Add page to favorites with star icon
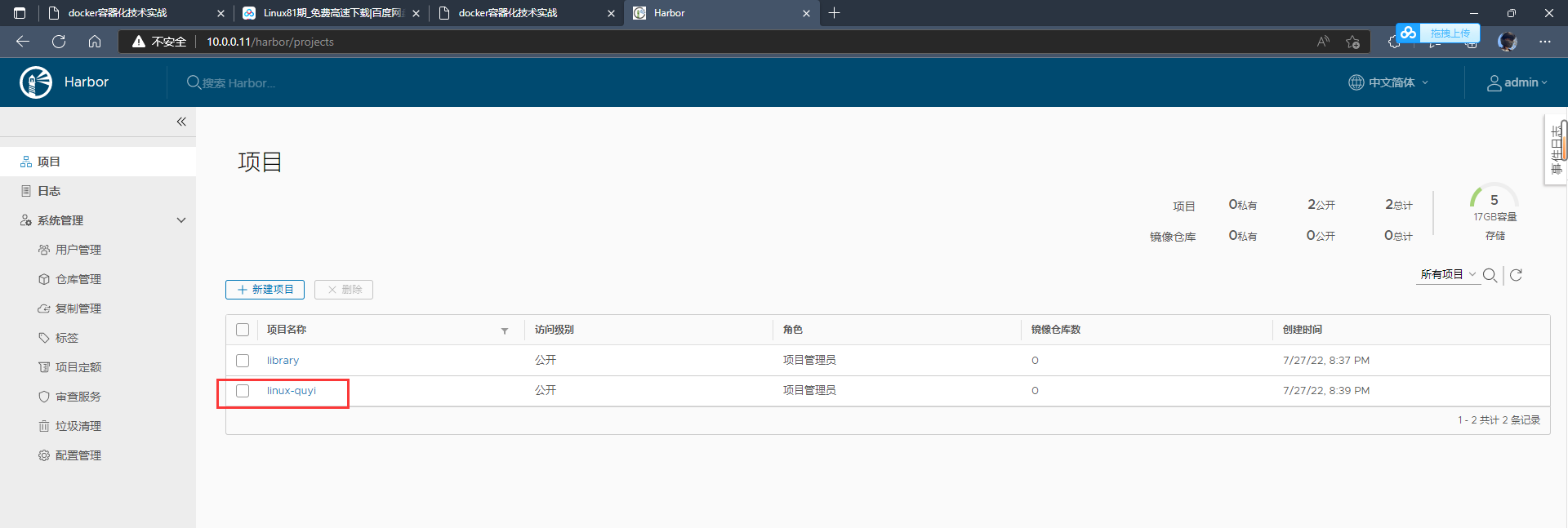1568x528 pixels. pos(1352,42)
